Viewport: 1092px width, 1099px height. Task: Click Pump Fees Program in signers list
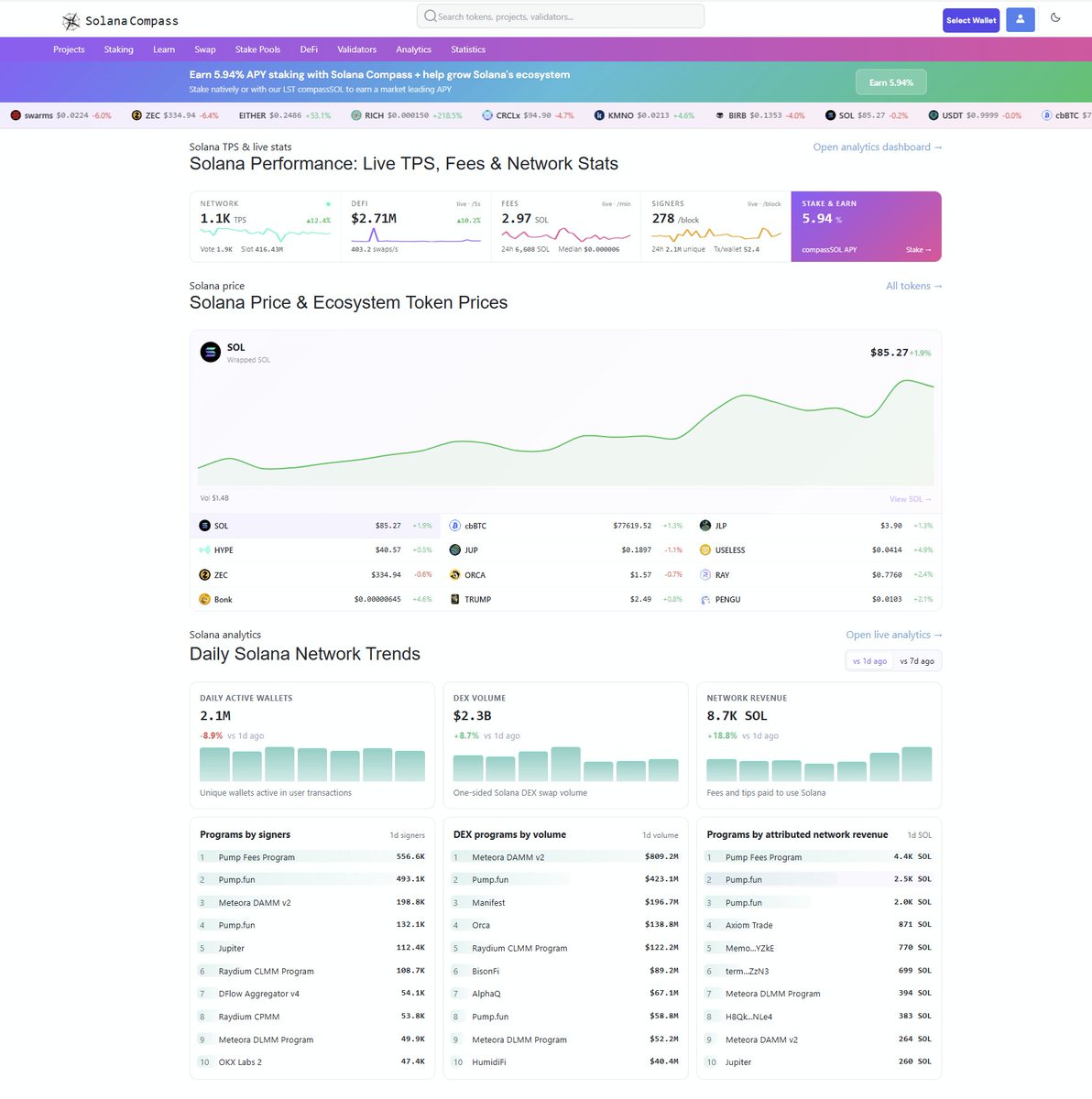point(312,857)
